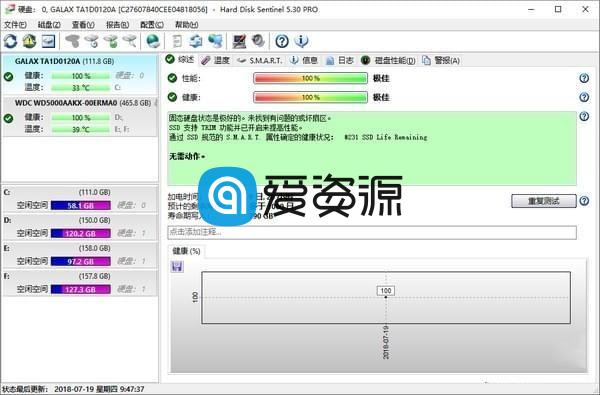The height and width of the screenshot is (395, 600).
Task: Click help icon next to repeat test button
Action: 584,201
